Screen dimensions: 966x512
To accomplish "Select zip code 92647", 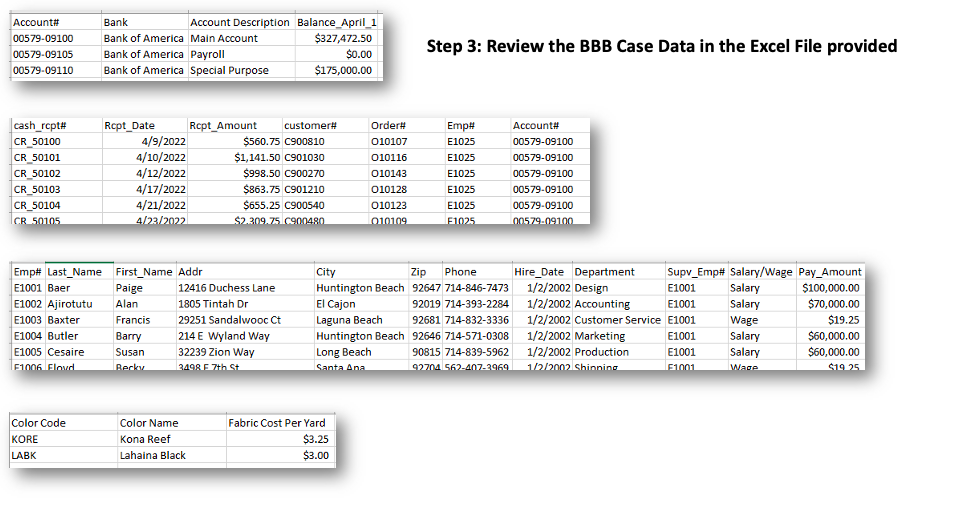I will [426, 288].
